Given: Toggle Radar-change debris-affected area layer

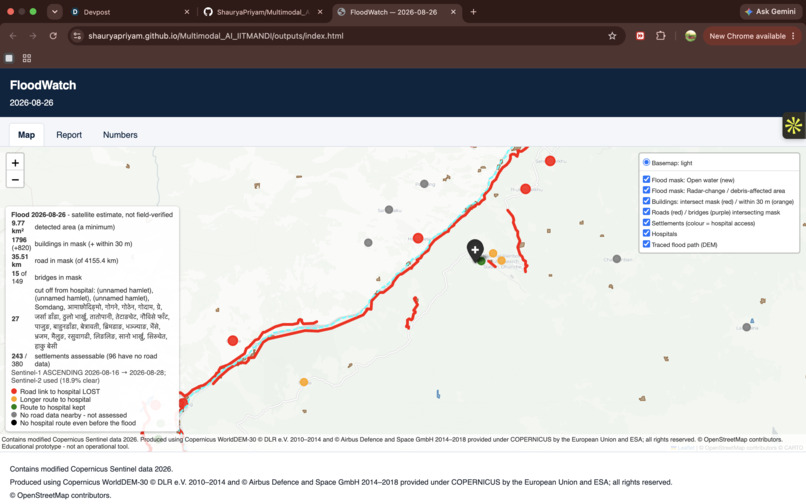Looking at the screenshot, I should [x=646, y=190].
